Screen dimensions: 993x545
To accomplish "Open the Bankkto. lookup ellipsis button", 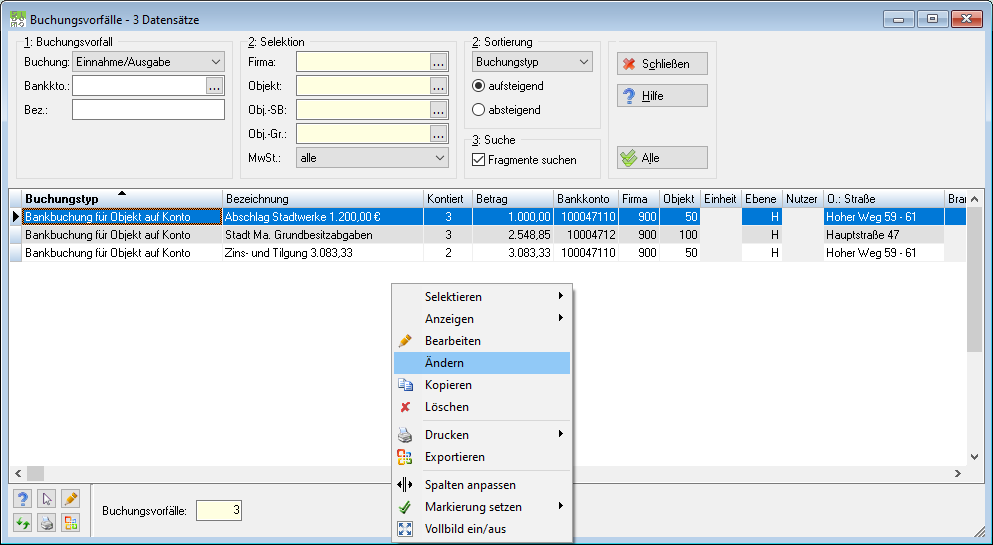I will 215,85.
